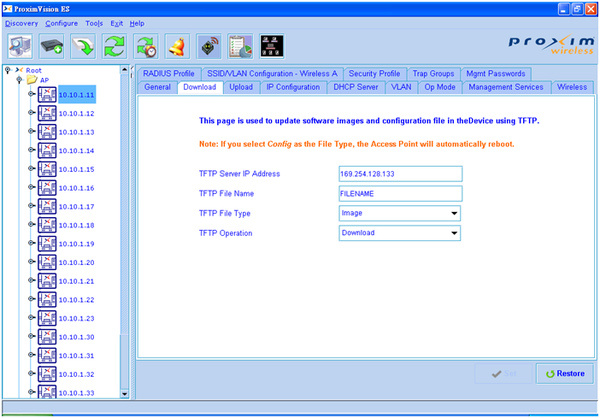Click the tree scrollbar down arrow
Viewport: 600px width, 418px height.
124,394
